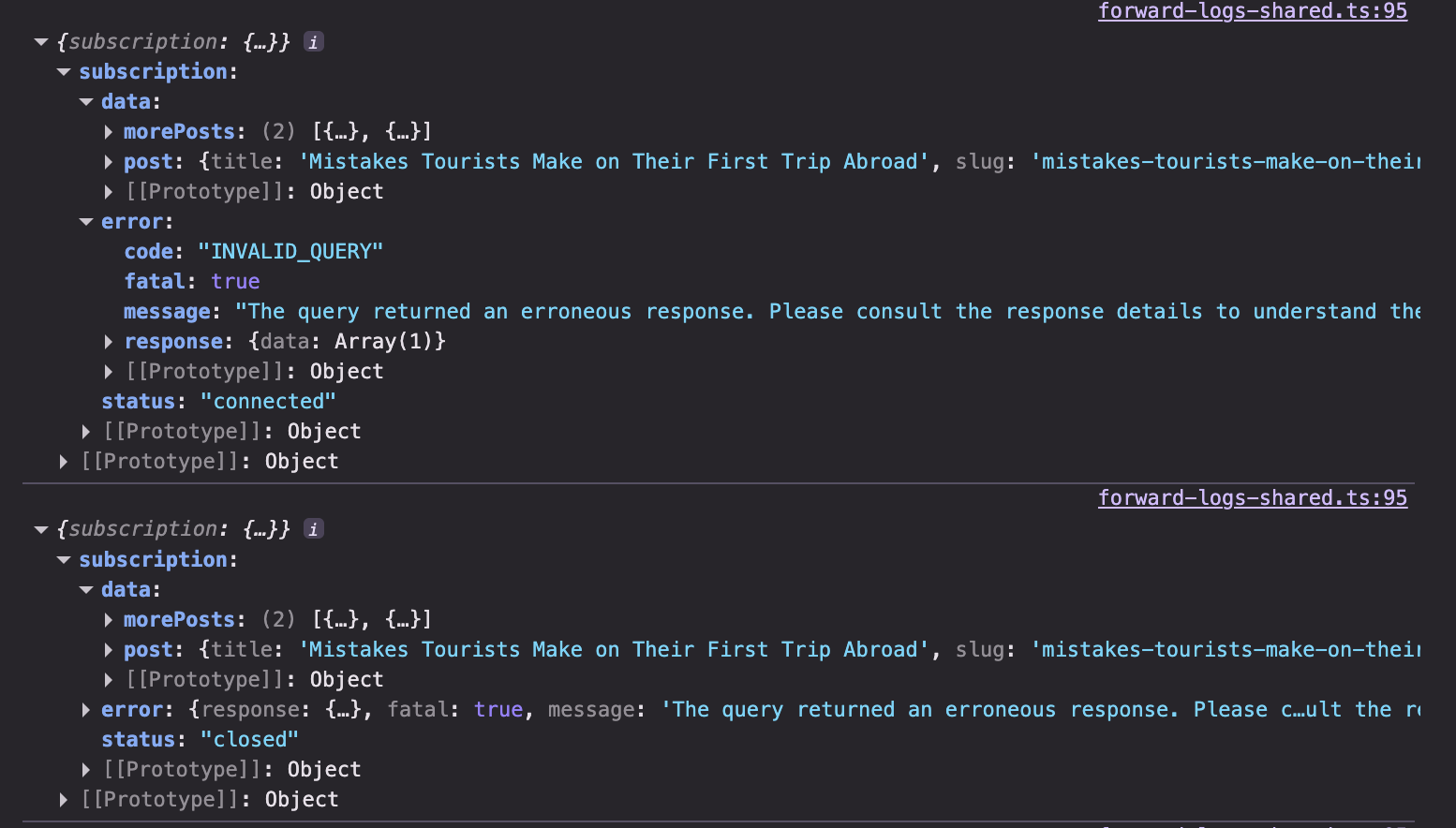The width and height of the screenshot is (1456, 828).
Task: Click the info icon beside the second log object
Action: click(x=314, y=529)
